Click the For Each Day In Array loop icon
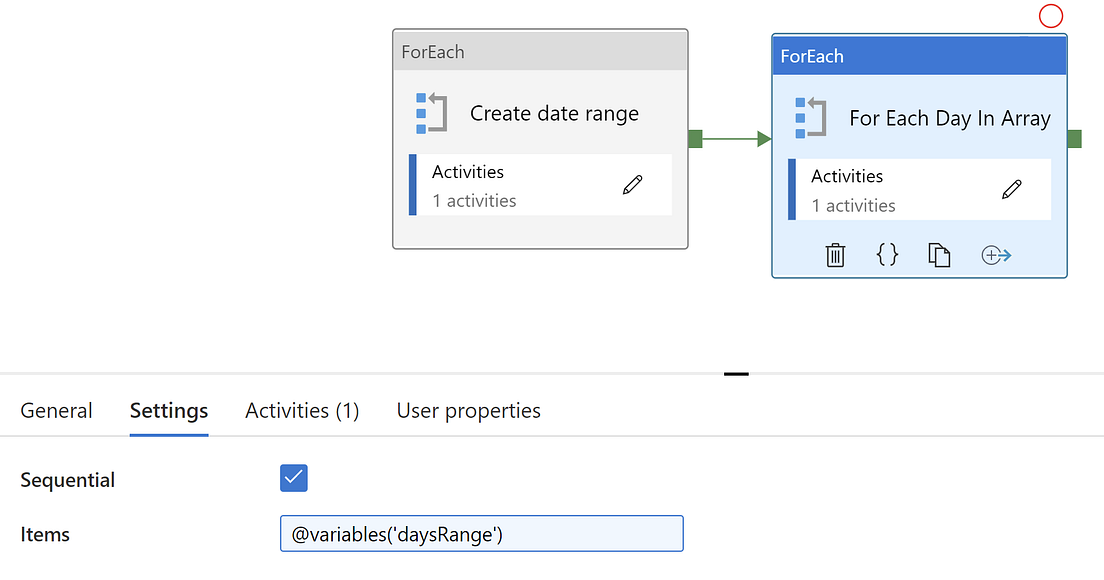Screen dimensions: 1104x580 coord(810,118)
